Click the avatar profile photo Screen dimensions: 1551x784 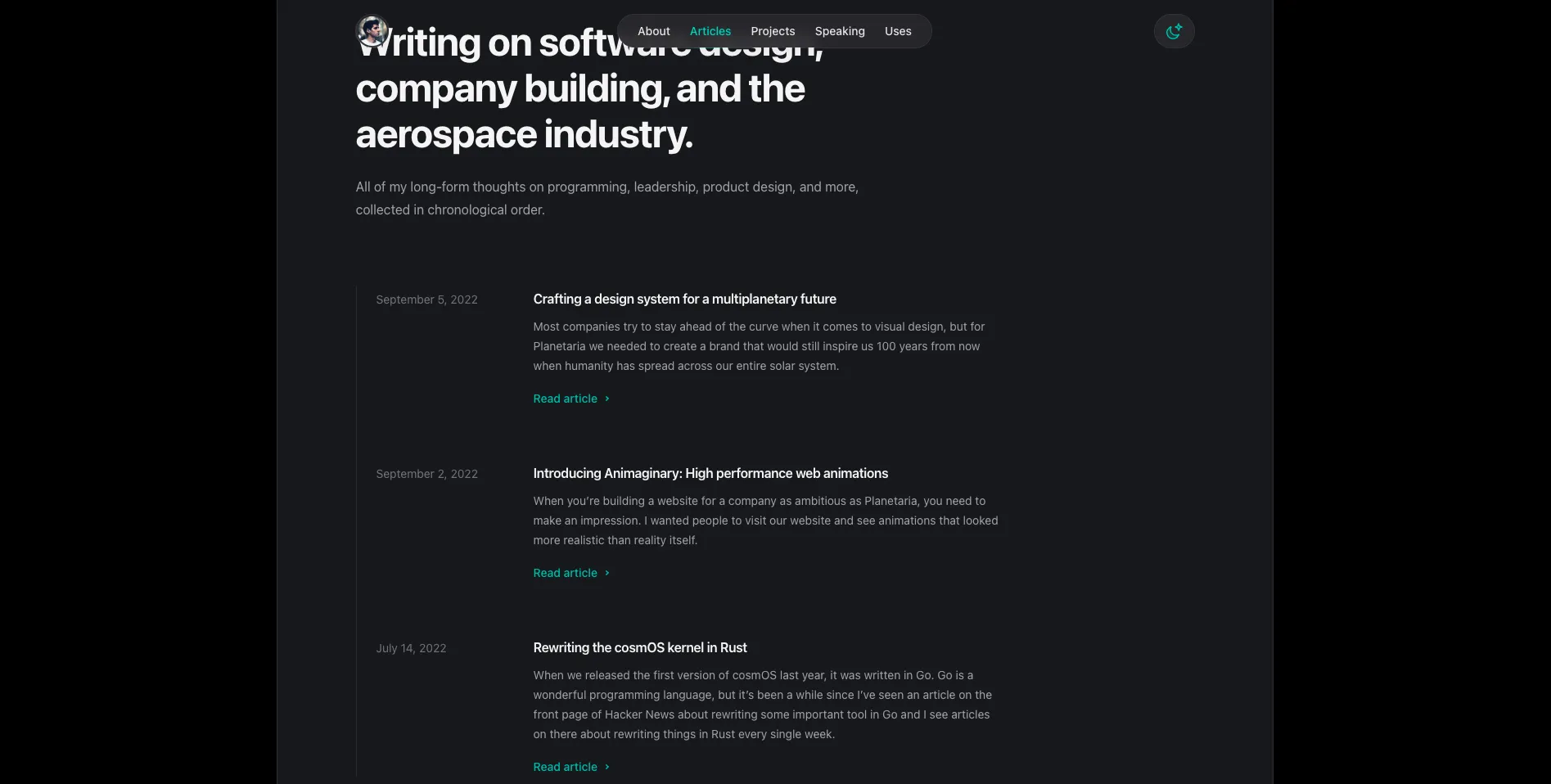tap(372, 31)
